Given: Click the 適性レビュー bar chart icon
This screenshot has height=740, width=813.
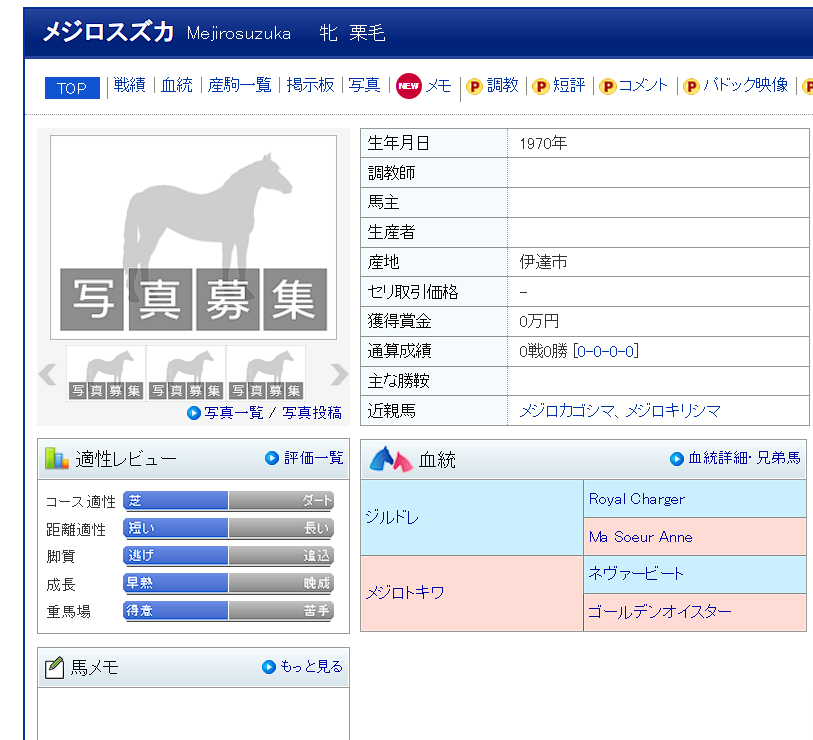Looking at the screenshot, I should coord(56,459).
